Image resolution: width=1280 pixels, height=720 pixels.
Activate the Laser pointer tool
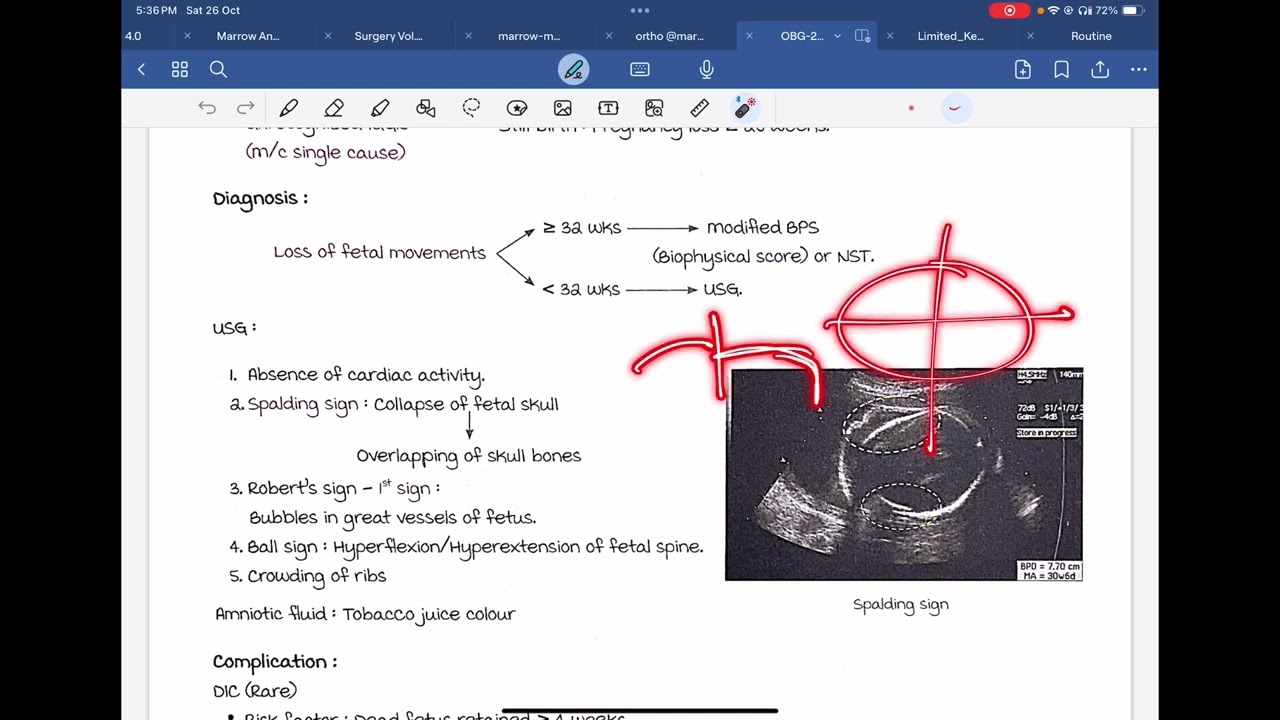tap(745, 108)
